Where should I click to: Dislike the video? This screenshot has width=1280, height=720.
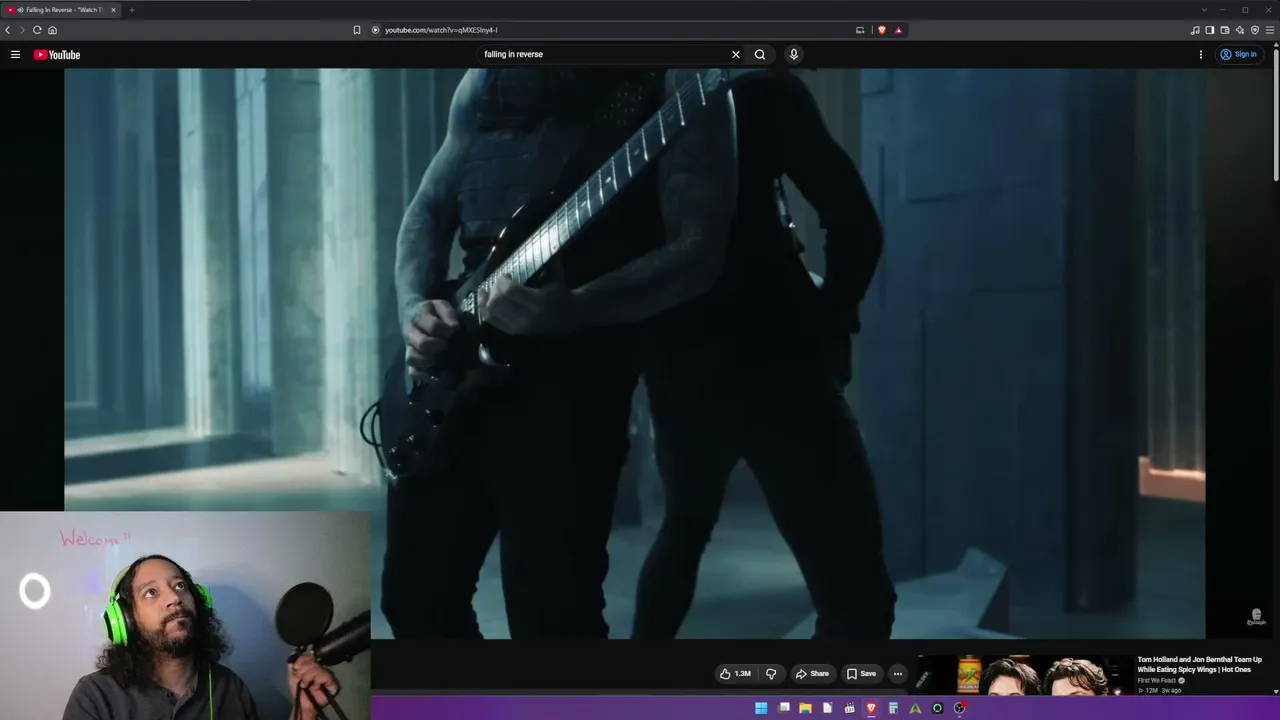pos(771,674)
